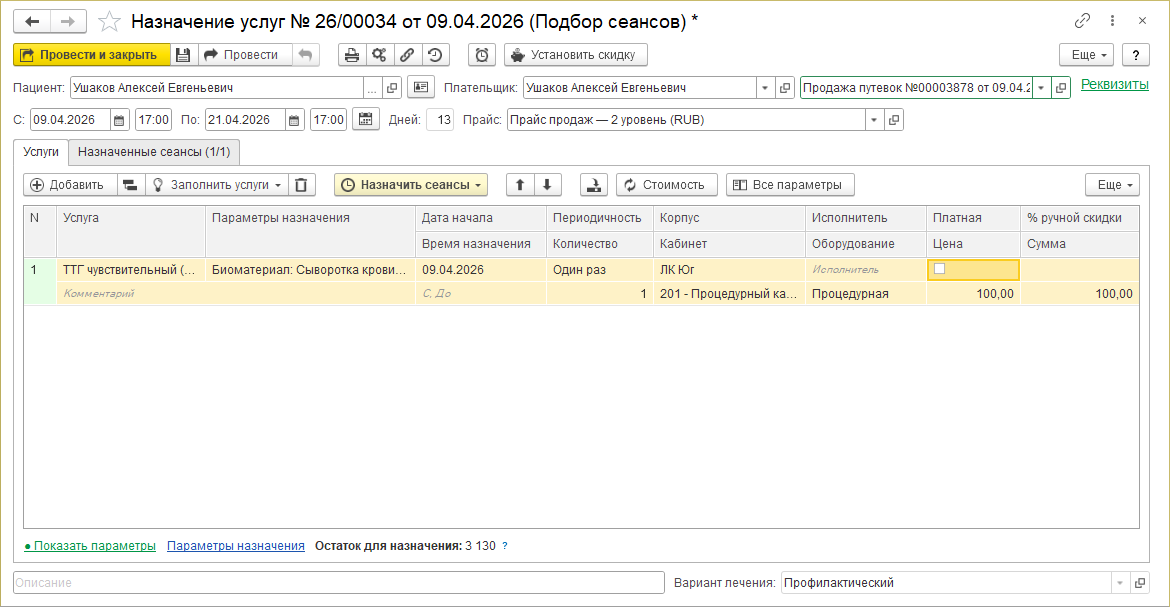Image resolution: width=1170 pixels, height=607 pixels.
Task: Open Параметры назначения link
Action: [236, 546]
